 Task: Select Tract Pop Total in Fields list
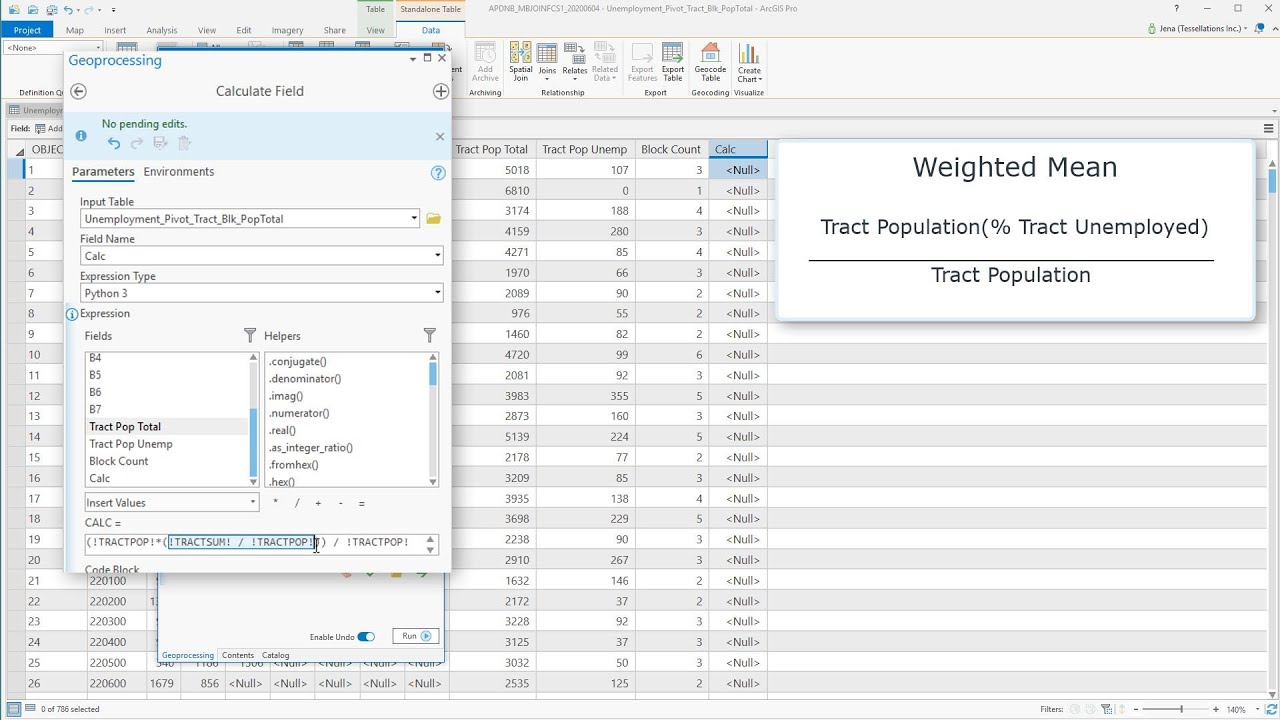pos(125,427)
